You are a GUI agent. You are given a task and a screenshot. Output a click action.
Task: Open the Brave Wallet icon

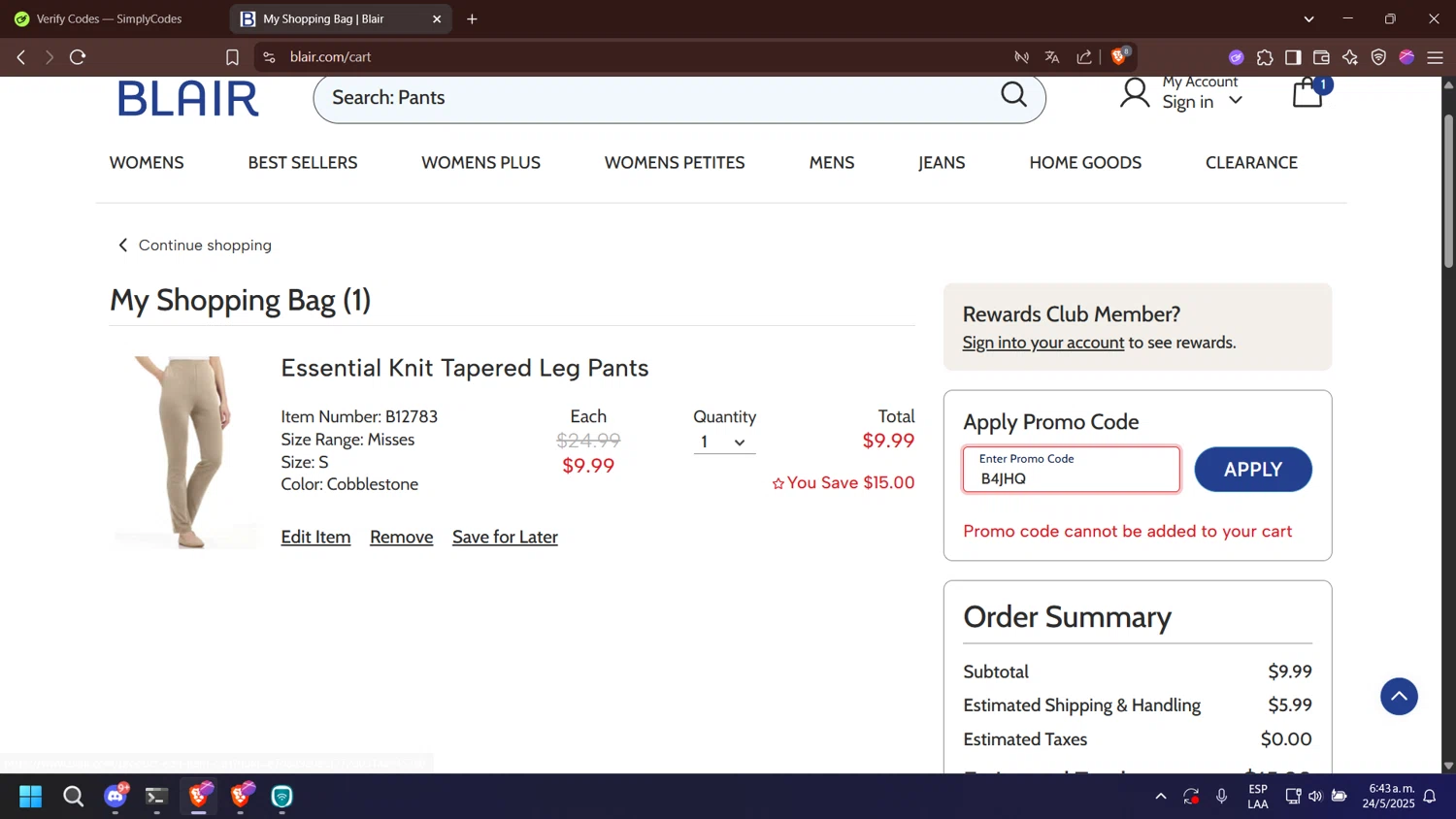(x=1321, y=57)
